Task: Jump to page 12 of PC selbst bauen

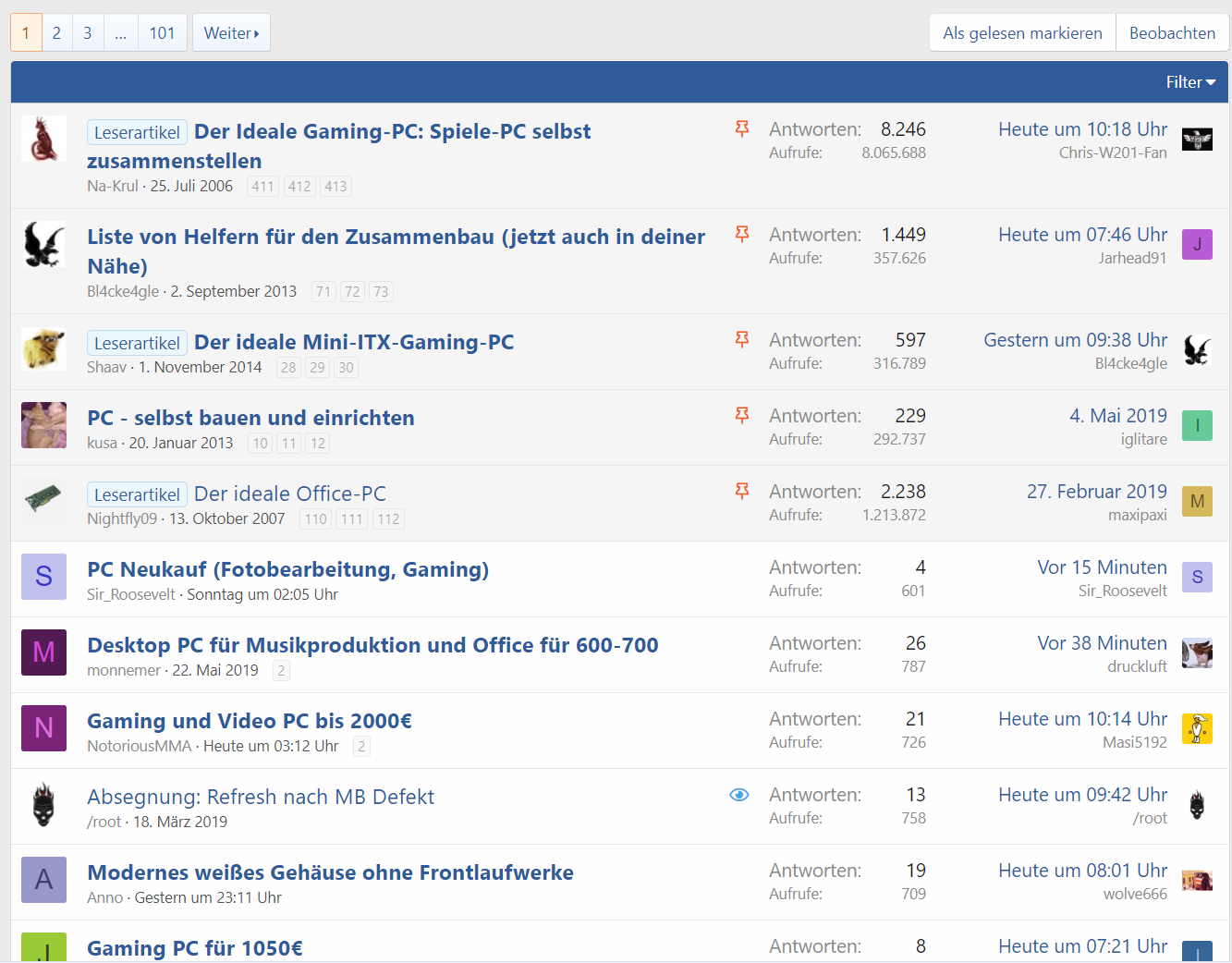Action: (x=318, y=443)
